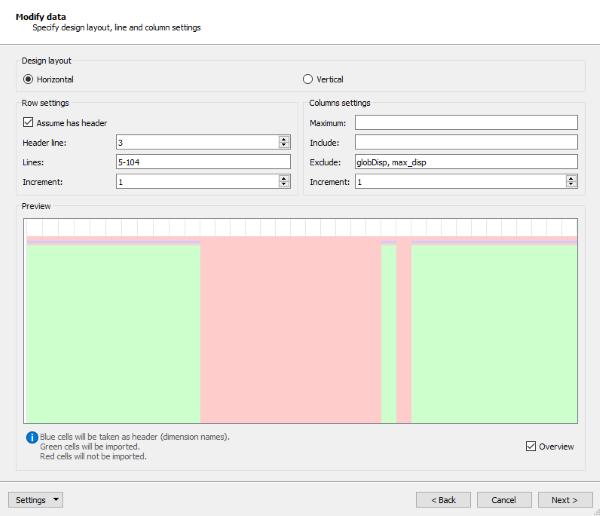The image size is (600, 516).
Task: Click the Lines field containing 5-104
Action: pos(203,162)
